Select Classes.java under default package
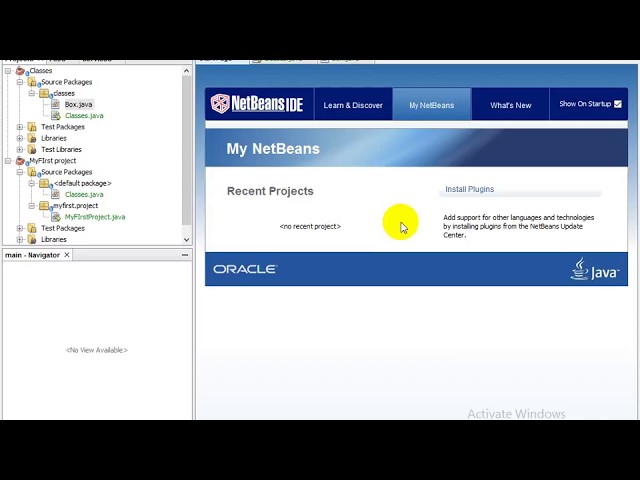 tap(84, 194)
